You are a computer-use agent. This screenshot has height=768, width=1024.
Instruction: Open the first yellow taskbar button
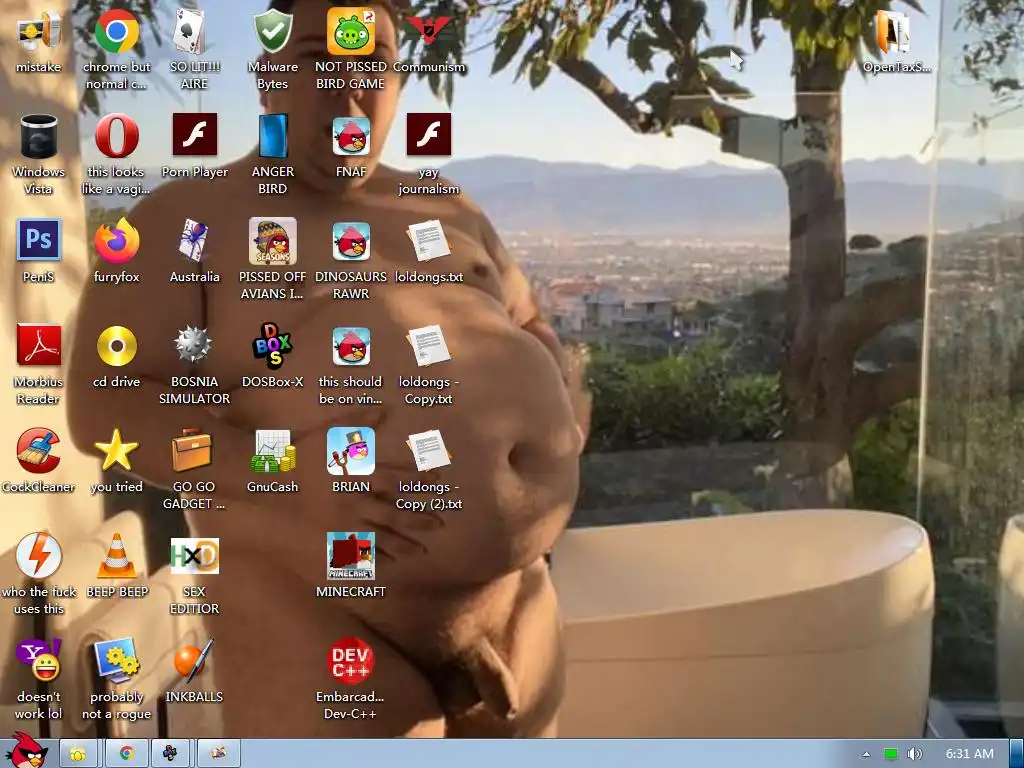click(78, 754)
